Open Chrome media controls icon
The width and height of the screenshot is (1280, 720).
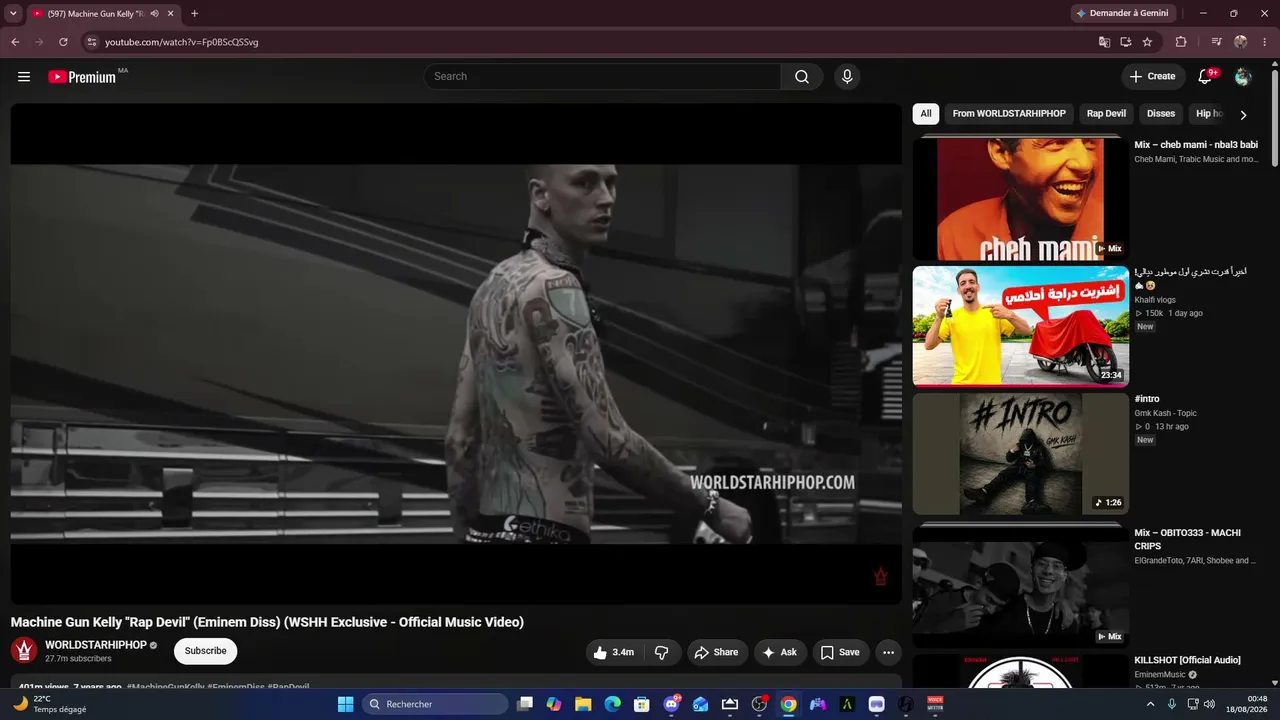click(x=1216, y=42)
